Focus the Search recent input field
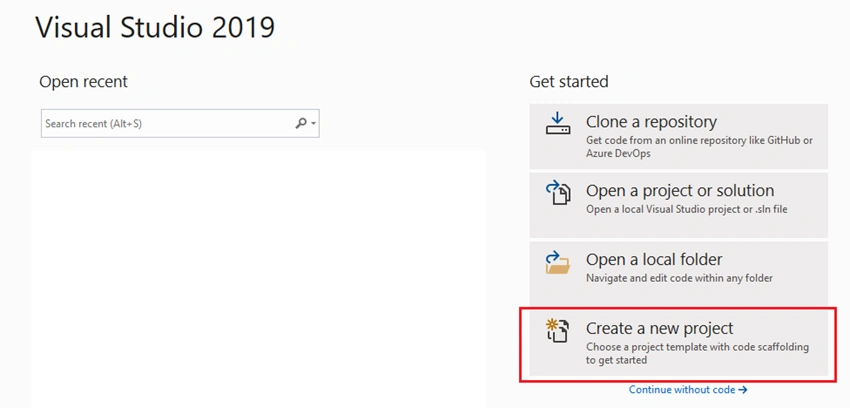The height and width of the screenshot is (408, 850). pos(180,124)
